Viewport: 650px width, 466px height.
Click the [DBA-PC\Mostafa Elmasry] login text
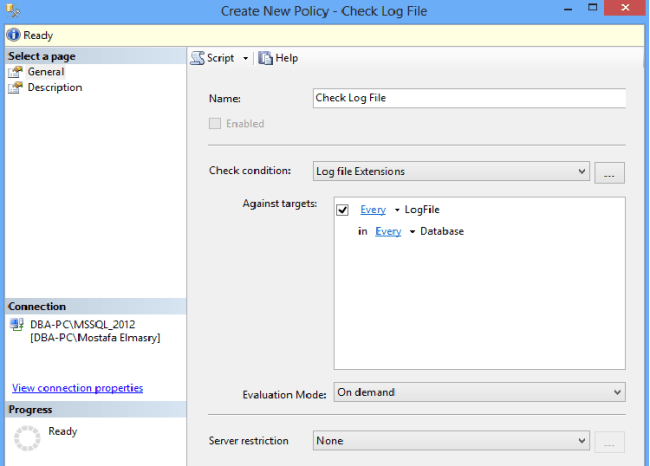click(x=95, y=337)
